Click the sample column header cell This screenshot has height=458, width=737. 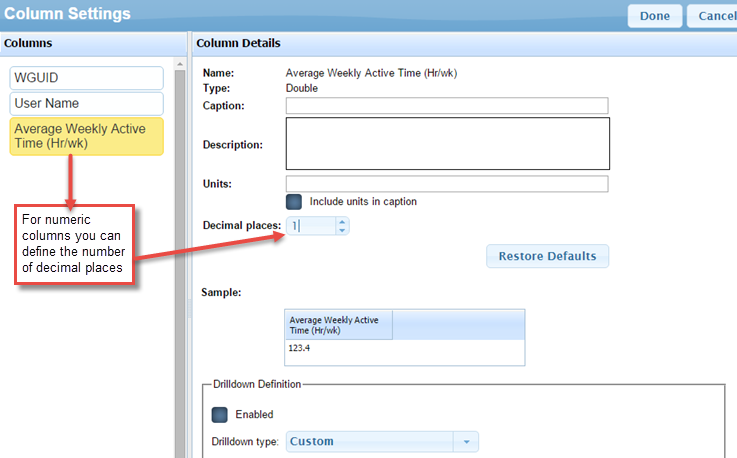pos(338,325)
